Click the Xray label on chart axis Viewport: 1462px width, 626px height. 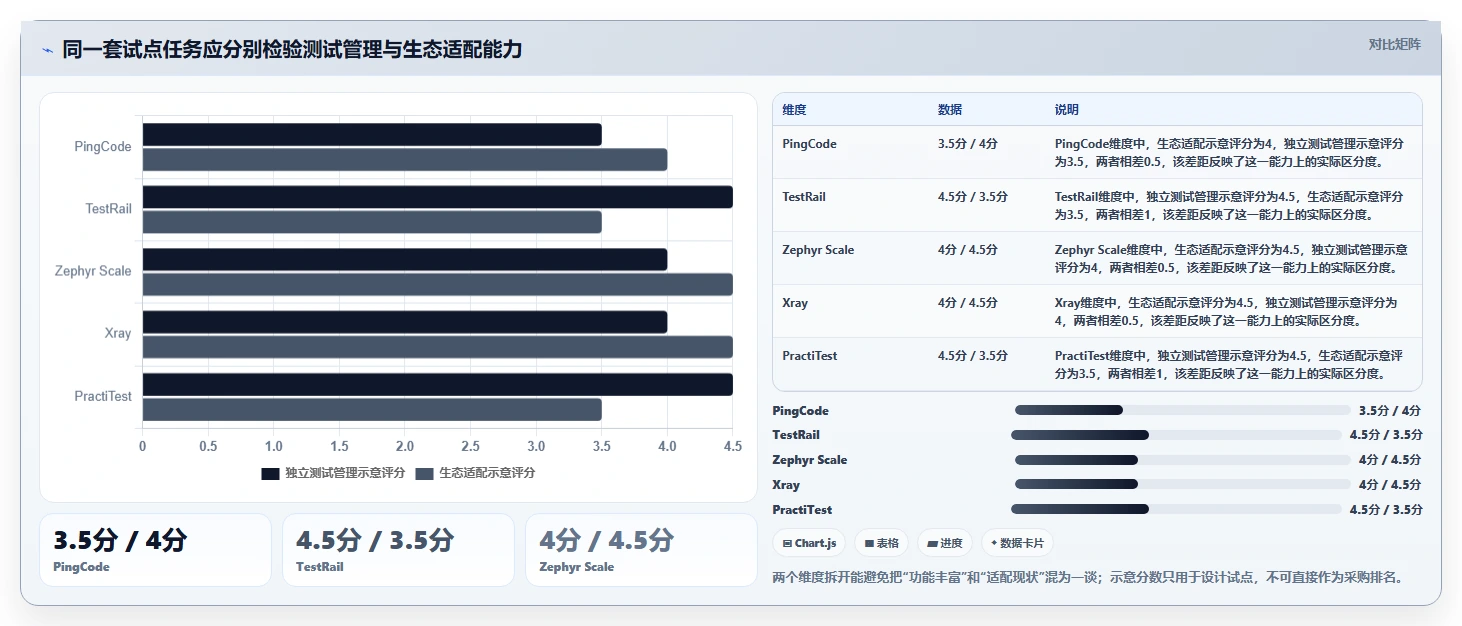(x=118, y=333)
